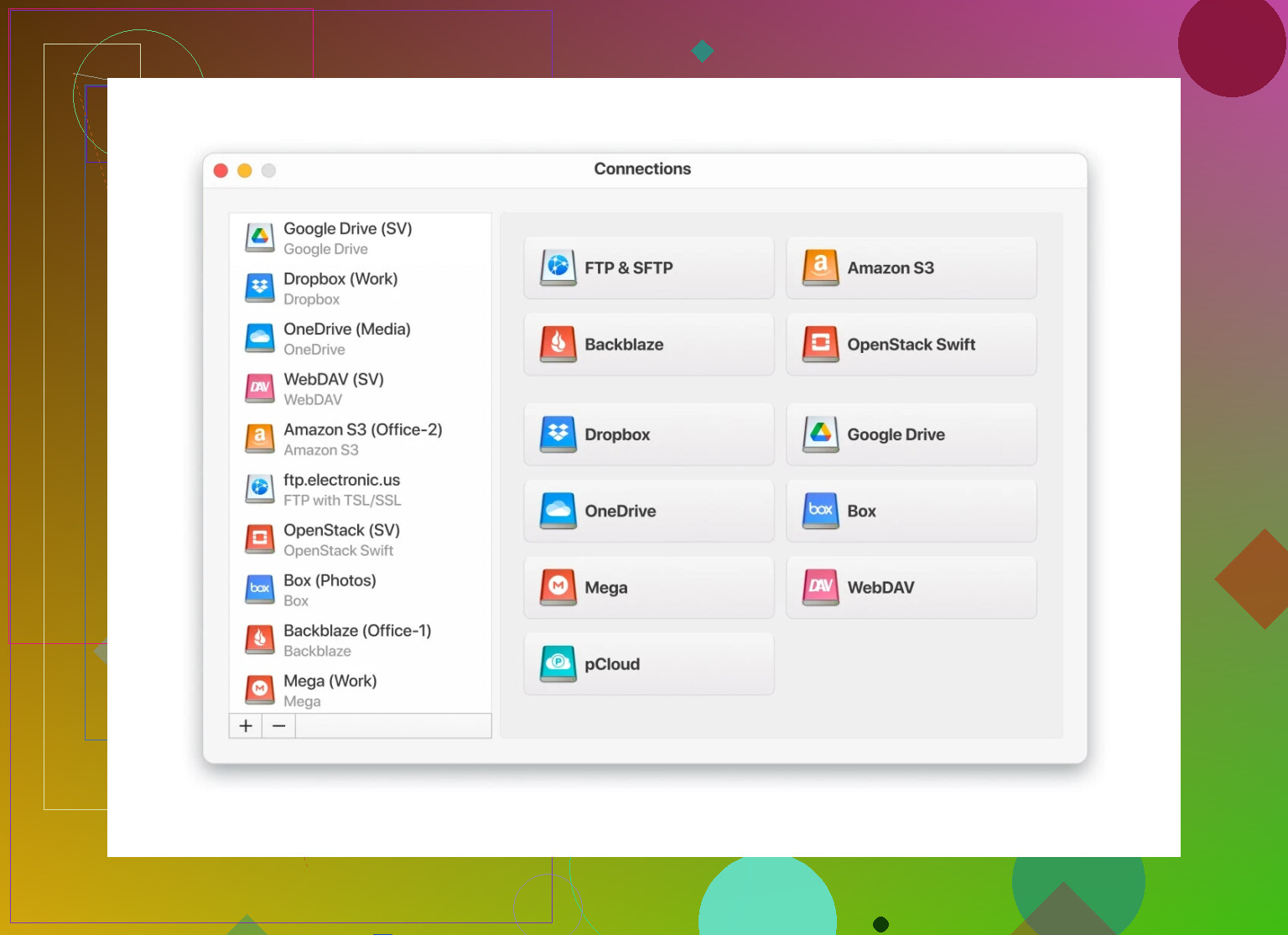This screenshot has height=935, width=1288.
Task: Click the WebDAV connection label
Action: [880, 588]
